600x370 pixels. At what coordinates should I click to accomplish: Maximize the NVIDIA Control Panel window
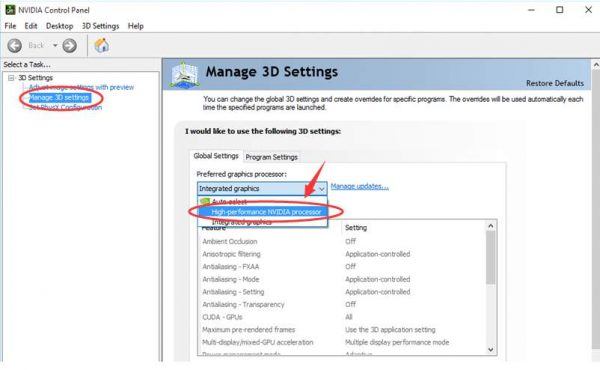click(559, 10)
